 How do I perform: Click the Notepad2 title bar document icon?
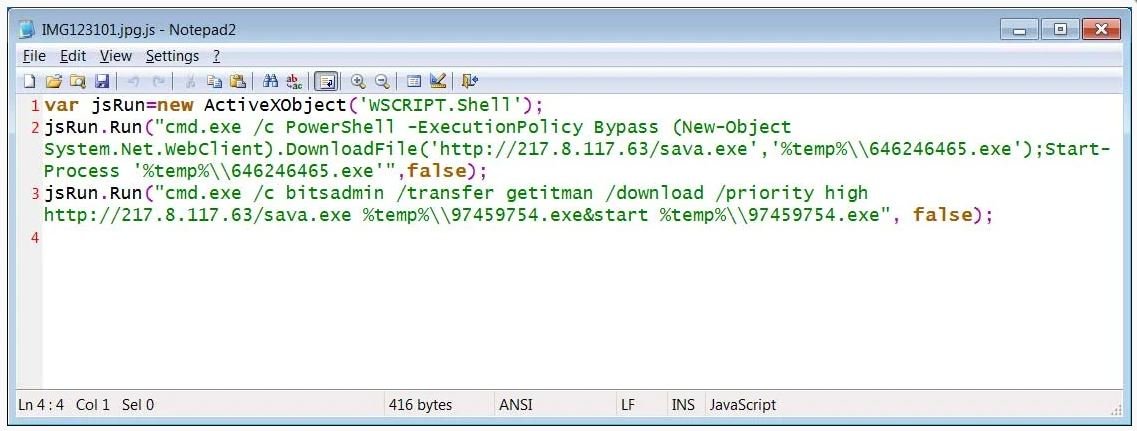tap(27, 29)
